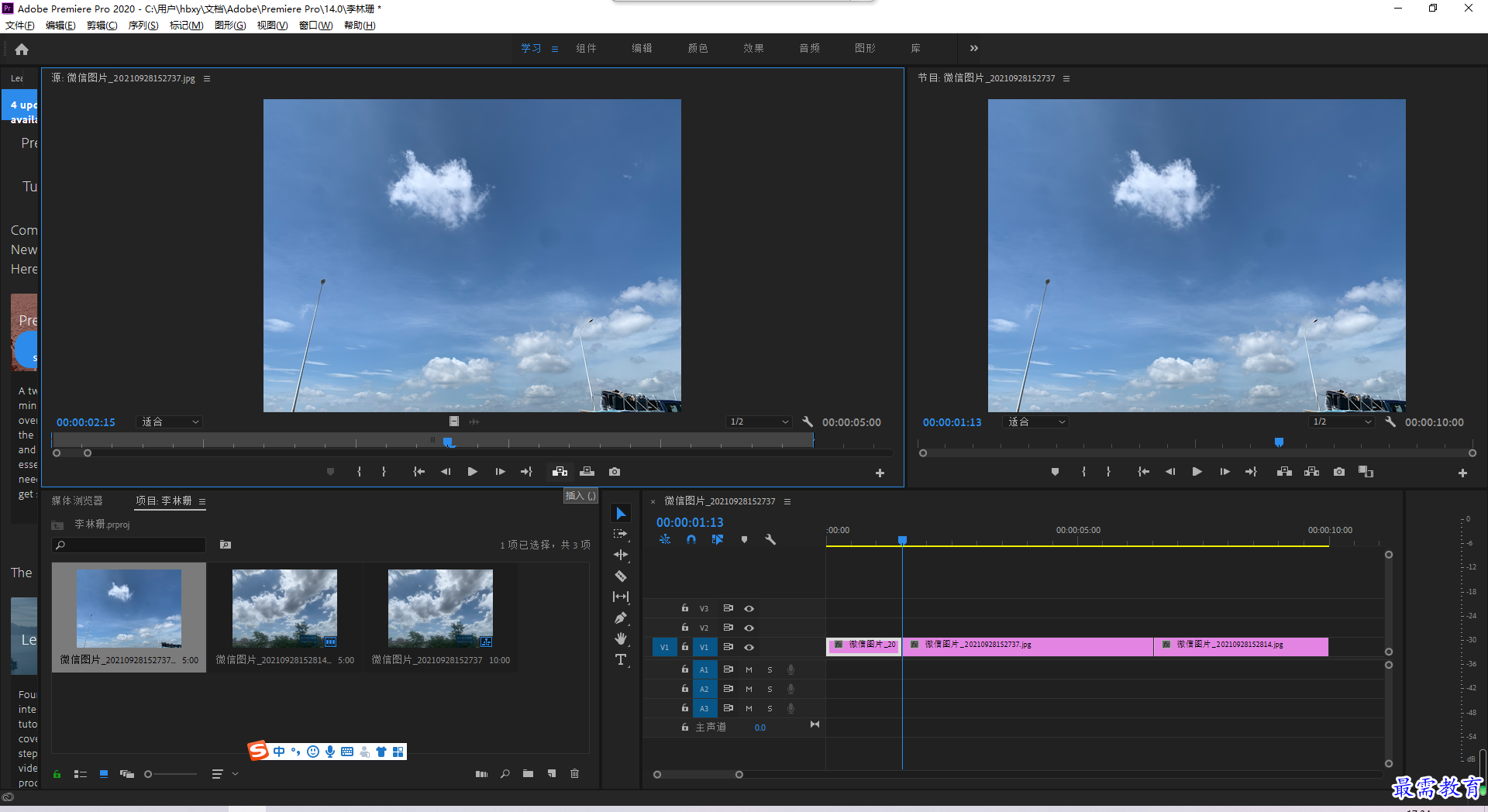This screenshot has height=812, width=1488.
Task: Toggle V3 track output eye
Action: tap(749, 608)
